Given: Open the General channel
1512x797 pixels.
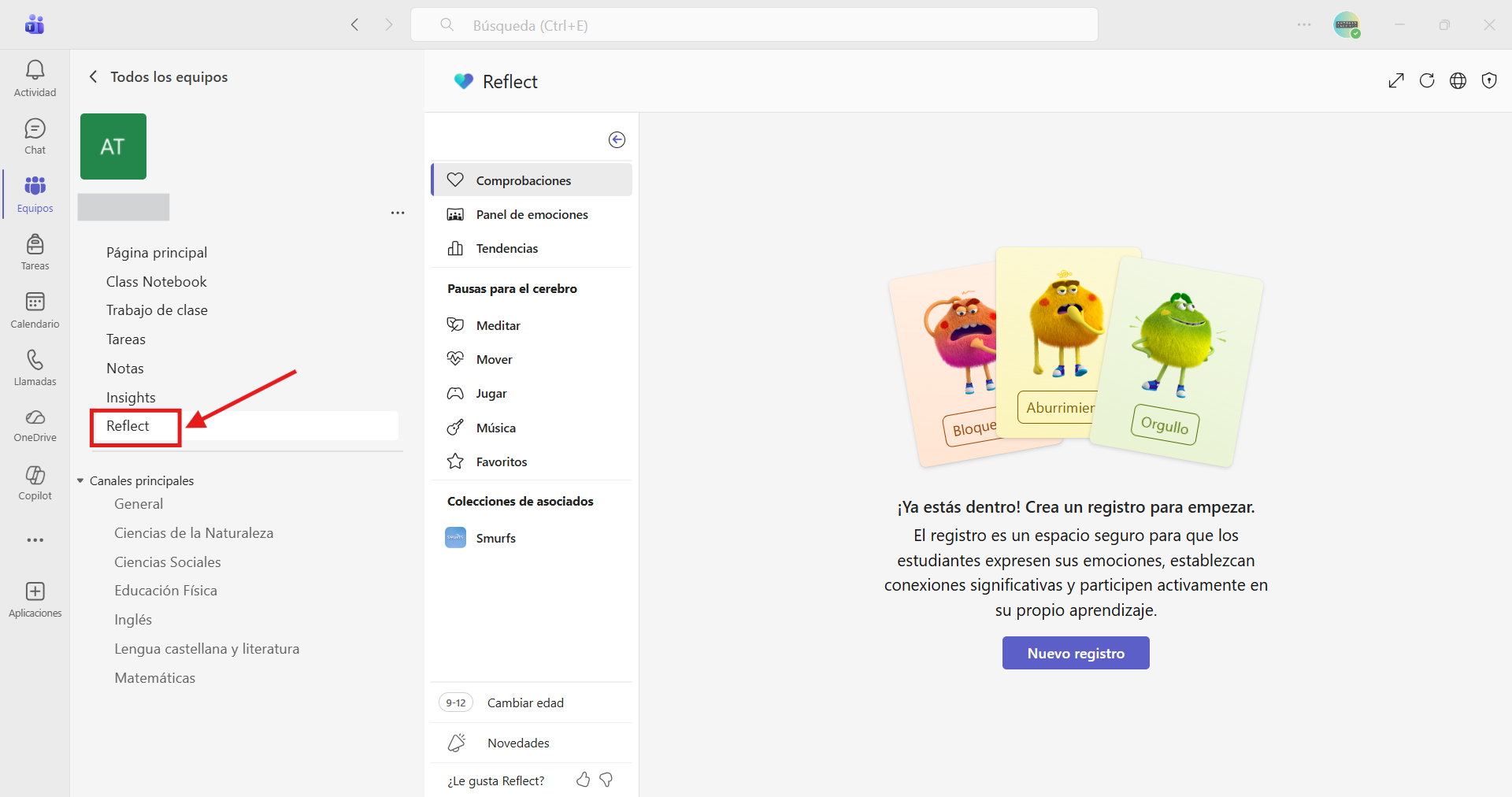Looking at the screenshot, I should coord(139,504).
